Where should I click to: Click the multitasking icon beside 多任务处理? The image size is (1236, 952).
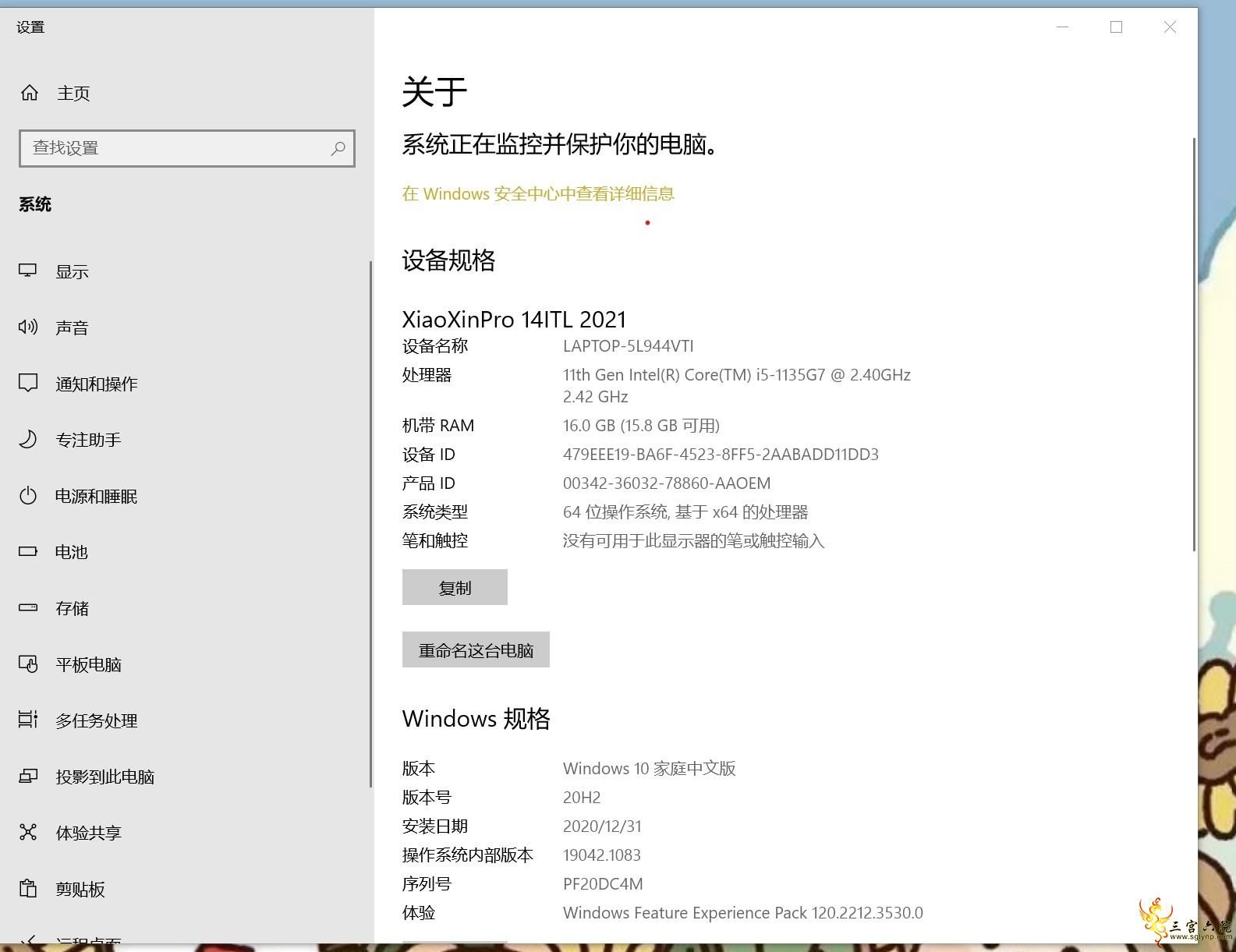[28, 720]
